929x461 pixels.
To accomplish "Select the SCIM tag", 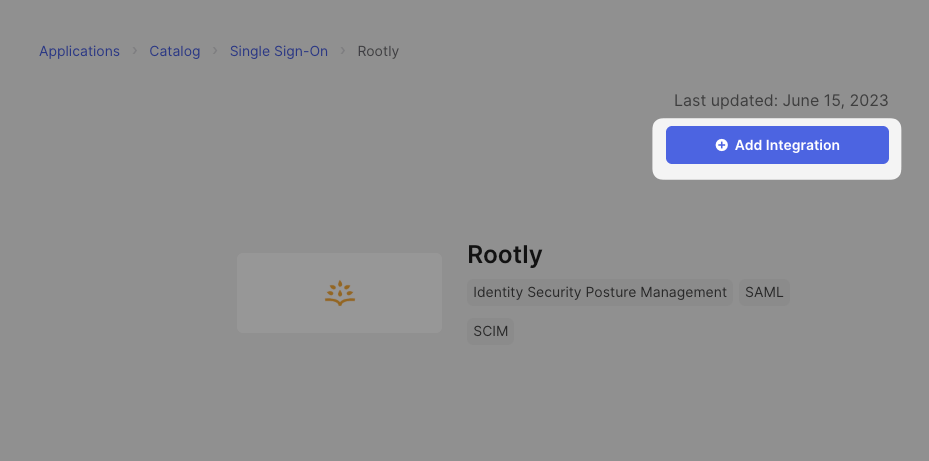I will click(x=491, y=331).
